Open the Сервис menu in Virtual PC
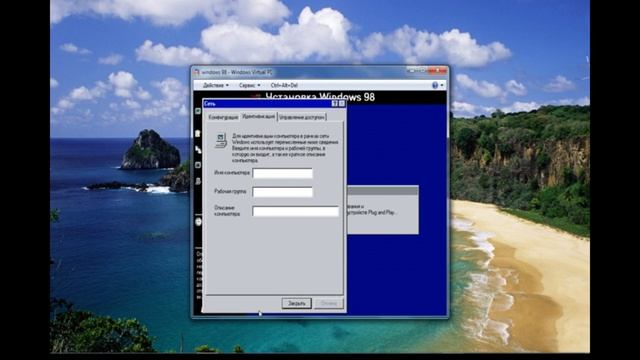Image resolution: width=640 pixels, height=360 pixels. [x=249, y=85]
